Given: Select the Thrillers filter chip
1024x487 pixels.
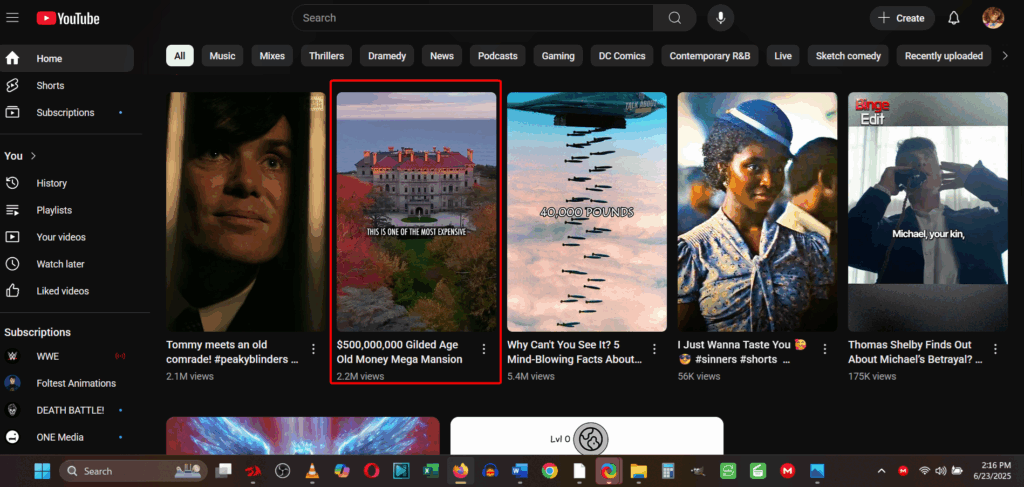Looking at the screenshot, I should 327,55.
